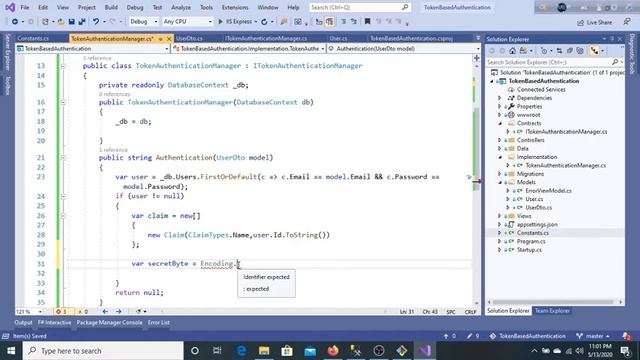640x360 pixels.
Task: Open the Analyze menu
Action: pyautogui.click(x=181, y=7)
